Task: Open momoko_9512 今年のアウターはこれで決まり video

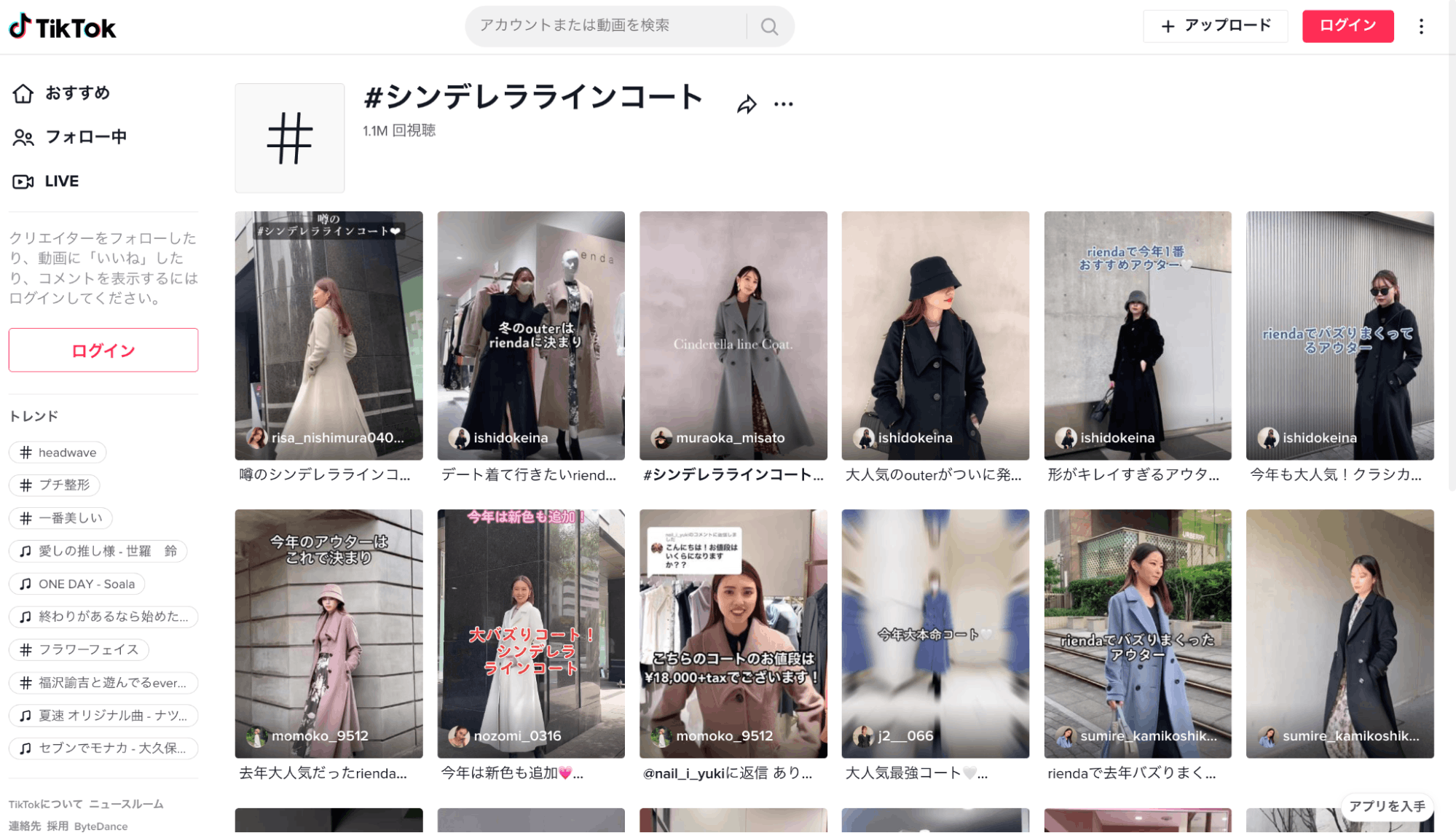Action: [x=328, y=633]
